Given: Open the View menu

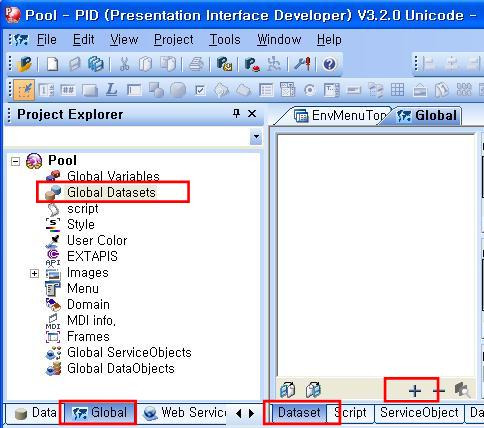Looking at the screenshot, I should pyautogui.click(x=124, y=40).
